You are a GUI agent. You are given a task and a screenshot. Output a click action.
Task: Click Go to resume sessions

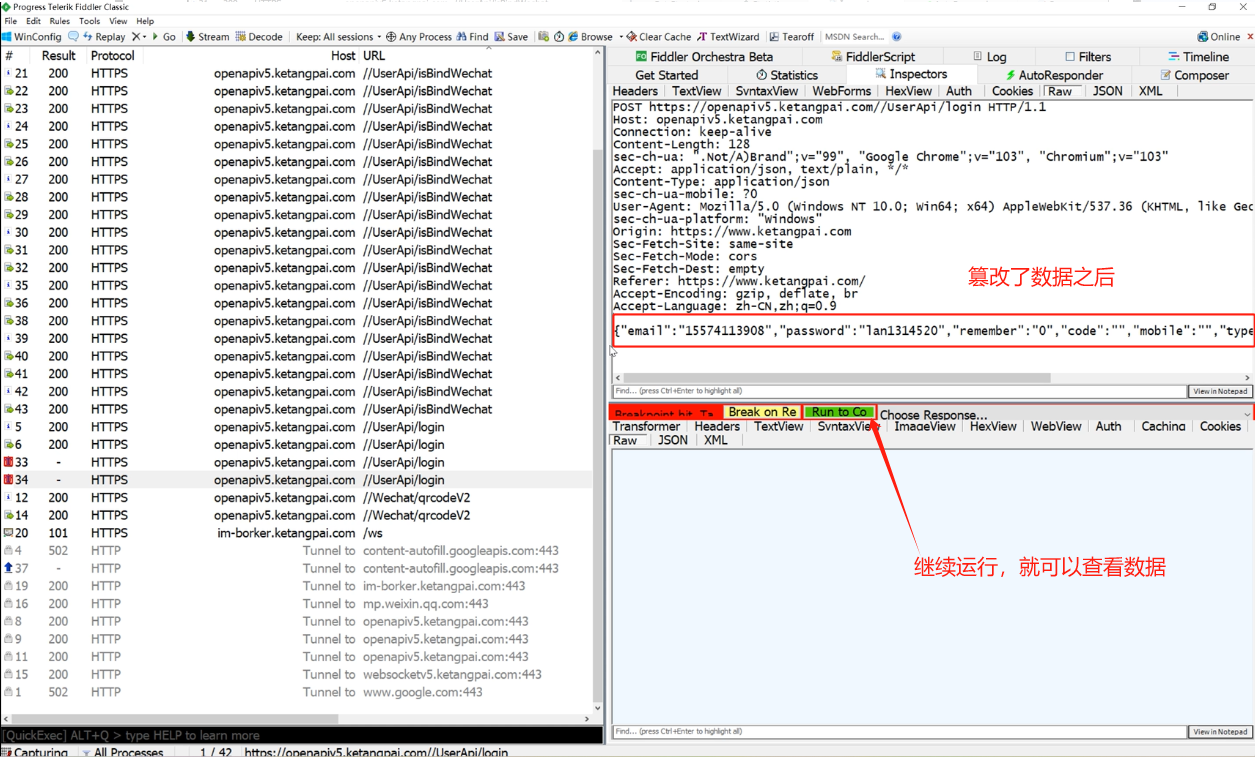click(163, 37)
